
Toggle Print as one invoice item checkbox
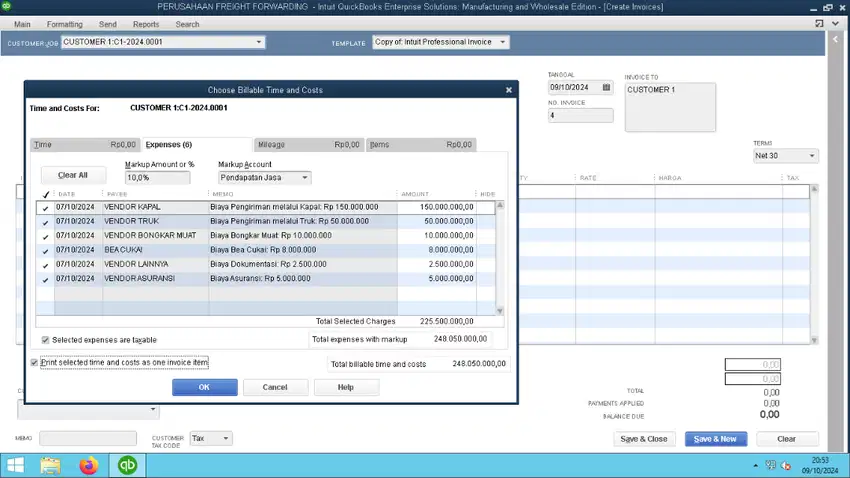coord(34,363)
